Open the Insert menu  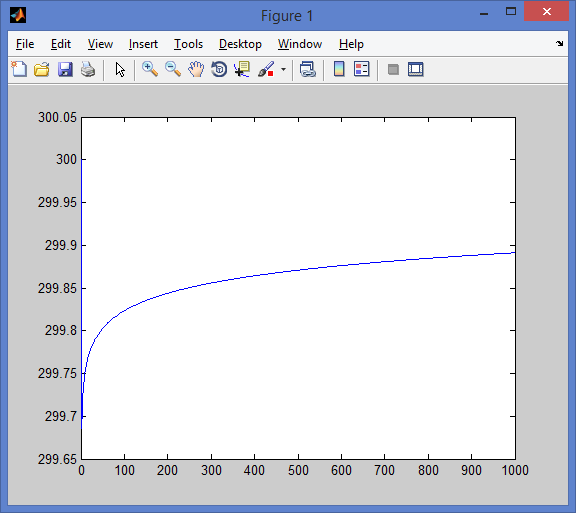[x=143, y=44]
